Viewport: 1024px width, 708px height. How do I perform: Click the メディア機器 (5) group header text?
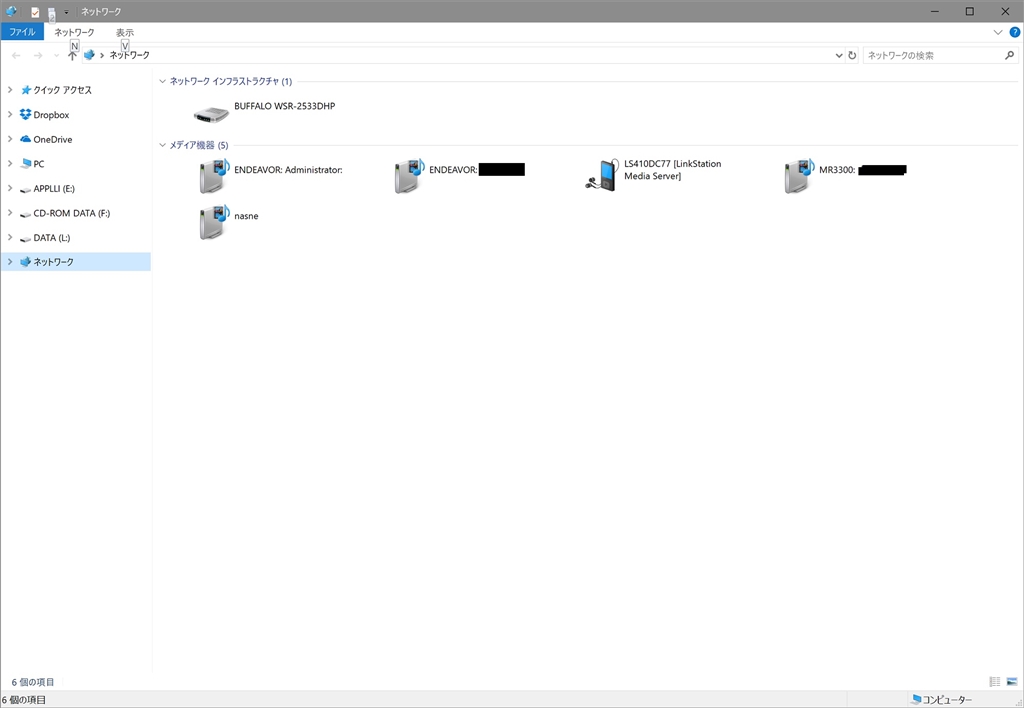[x=199, y=145]
